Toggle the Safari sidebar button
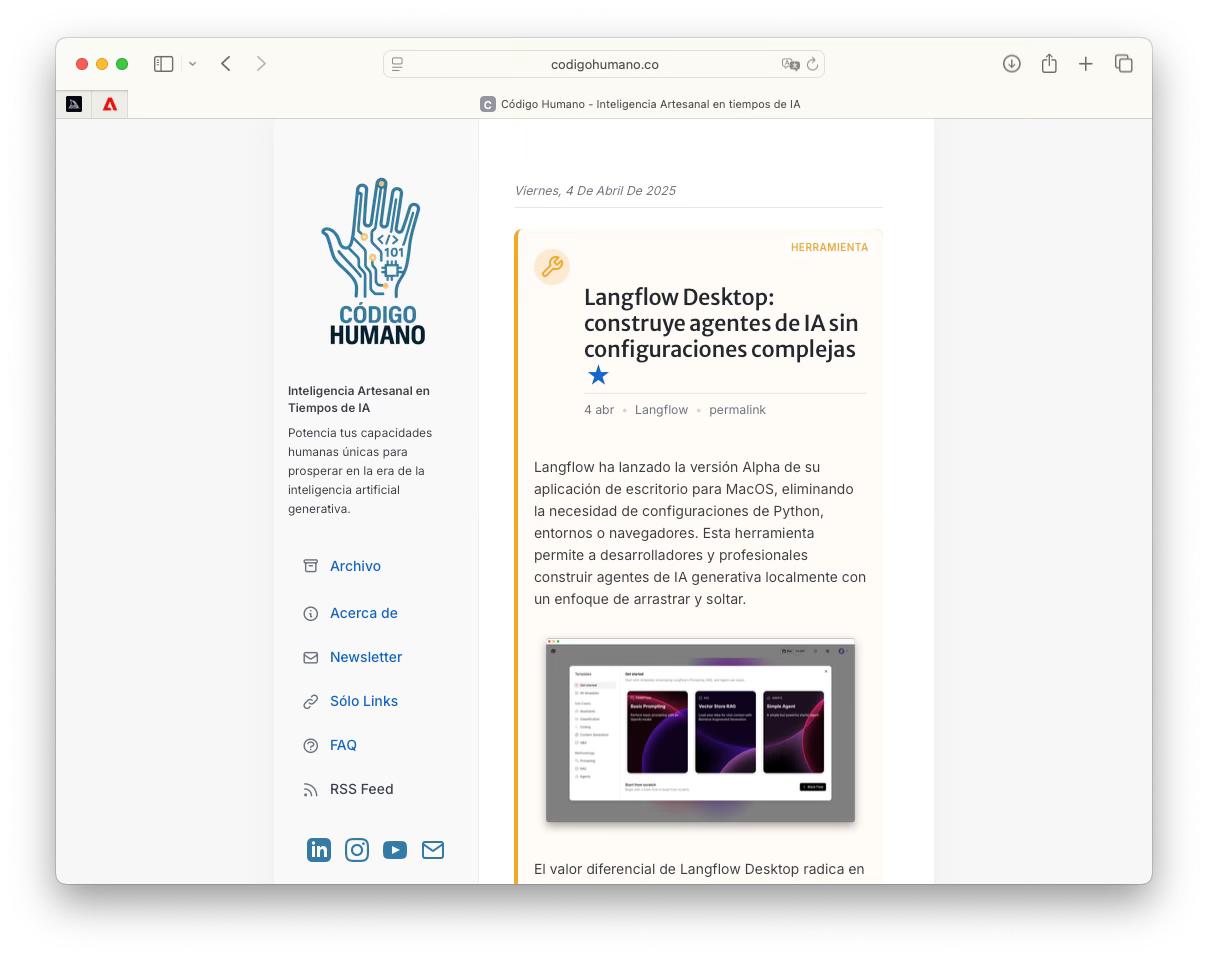The image size is (1208, 958). pyautogui.click(x=164, y=64)
